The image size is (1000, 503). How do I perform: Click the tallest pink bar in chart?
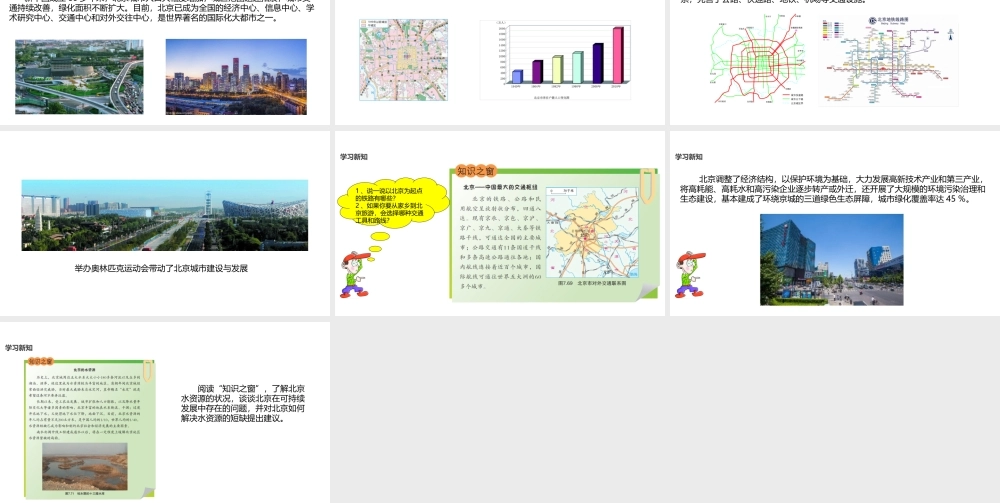click(617, 55)
